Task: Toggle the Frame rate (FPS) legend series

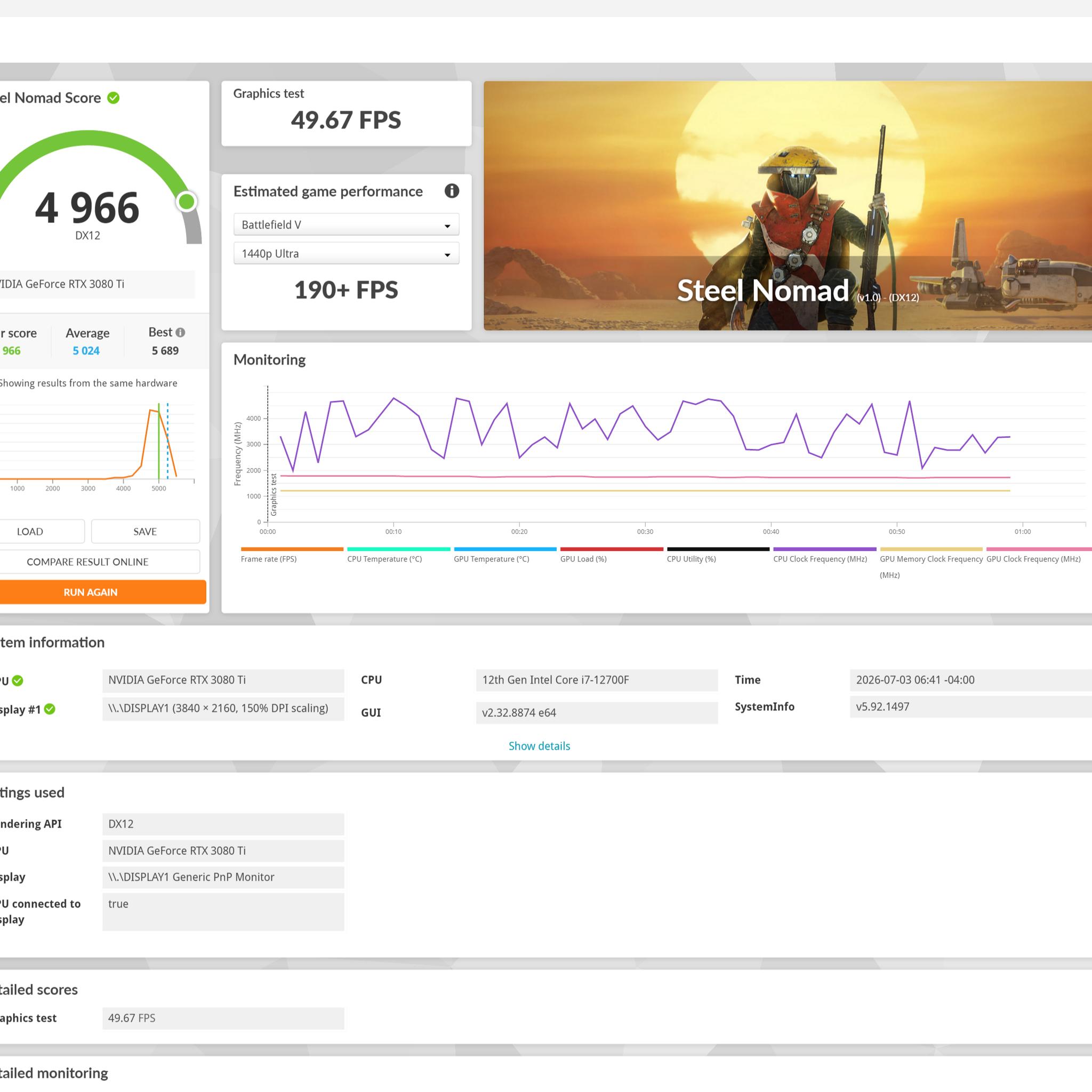Action: tap(269, 559)
